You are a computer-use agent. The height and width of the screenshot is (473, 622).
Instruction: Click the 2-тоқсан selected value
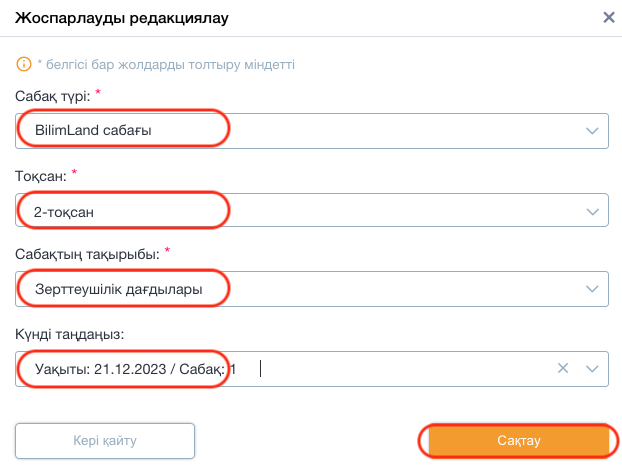64,212
